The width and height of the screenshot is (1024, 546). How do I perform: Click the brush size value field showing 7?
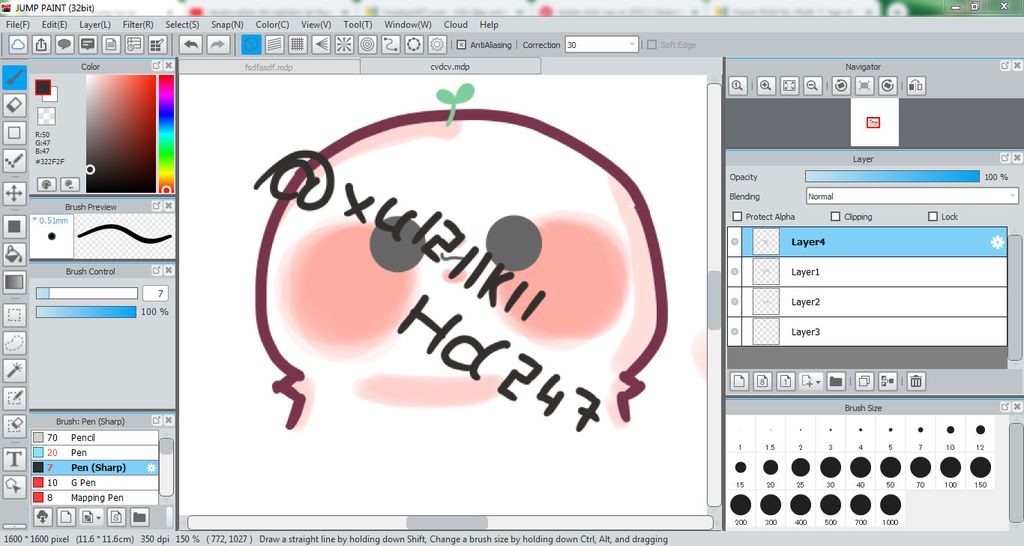[155, 293]
